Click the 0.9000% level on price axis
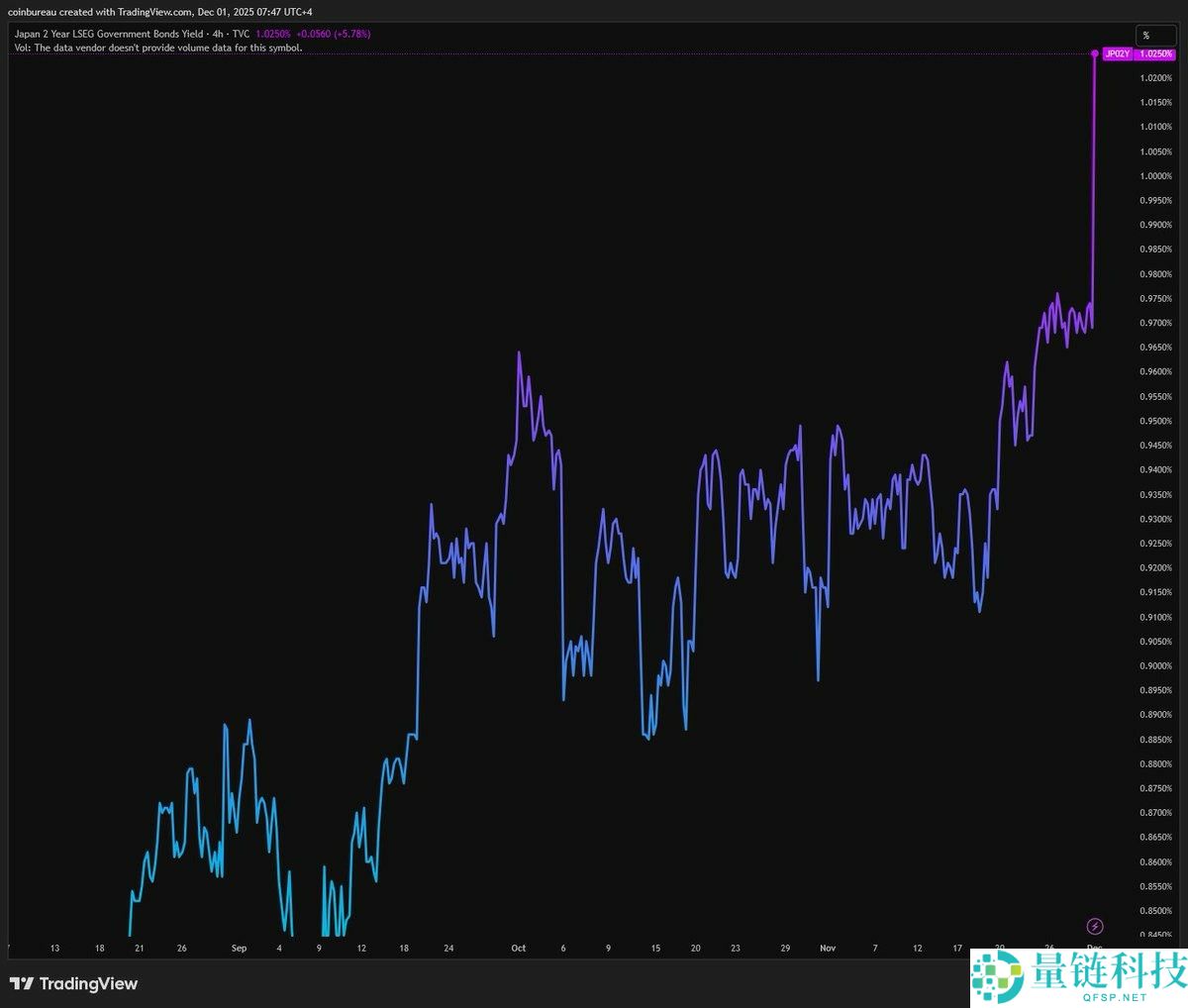The width and height of the screenshot is (1188, 1008). (1155, 666)
